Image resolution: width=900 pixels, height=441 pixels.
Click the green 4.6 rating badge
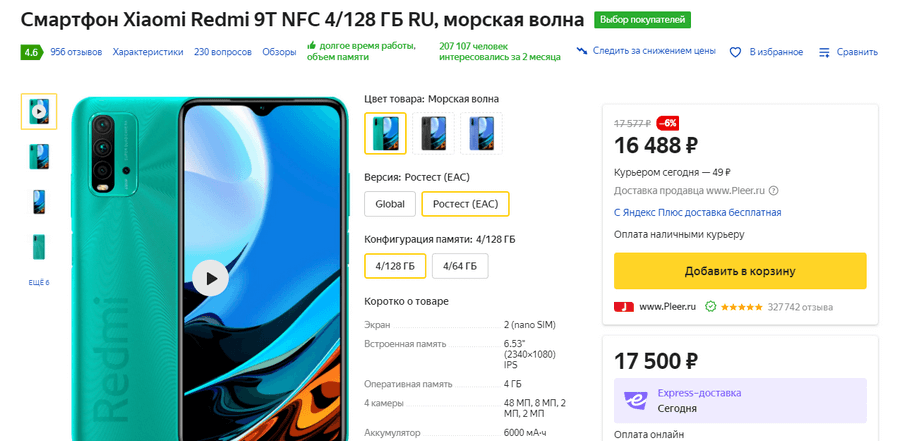click(31, 52)
